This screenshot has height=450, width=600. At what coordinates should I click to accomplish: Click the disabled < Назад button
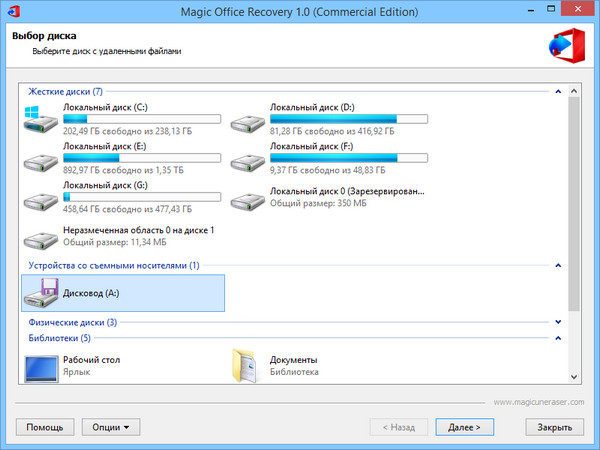pos(399,427)
